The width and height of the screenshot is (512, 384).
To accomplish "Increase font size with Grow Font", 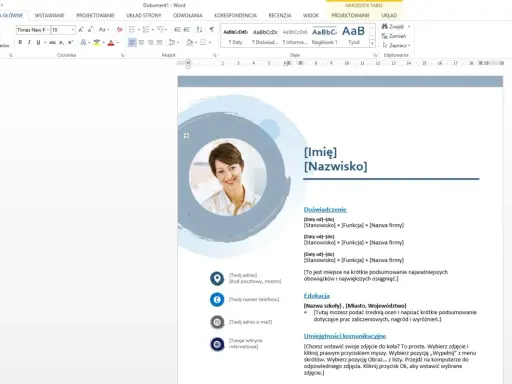I will tap(81, 30).
